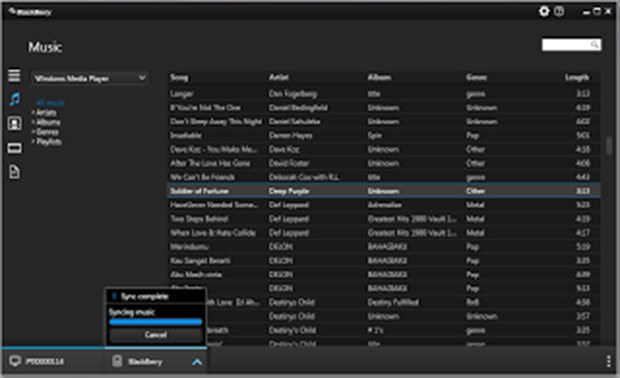Click the BlackBerry device icon in bottom bar
Screen dimensions: 620x378
(x=117, y=361)
